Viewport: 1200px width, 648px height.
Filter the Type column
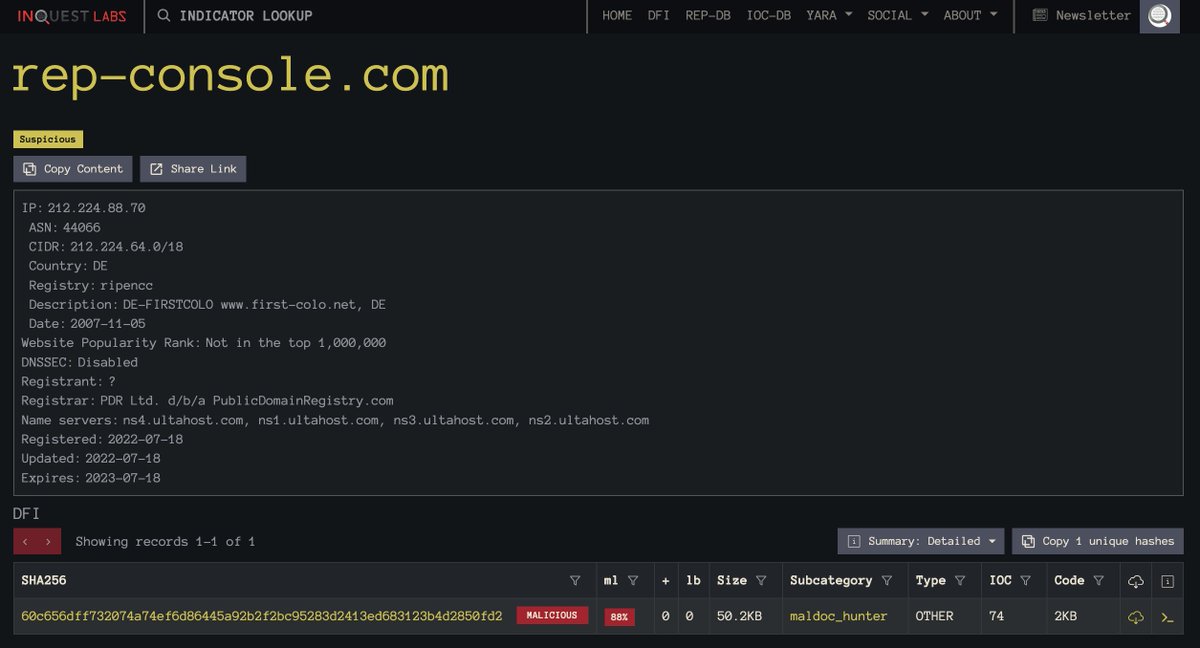(960, 581)
